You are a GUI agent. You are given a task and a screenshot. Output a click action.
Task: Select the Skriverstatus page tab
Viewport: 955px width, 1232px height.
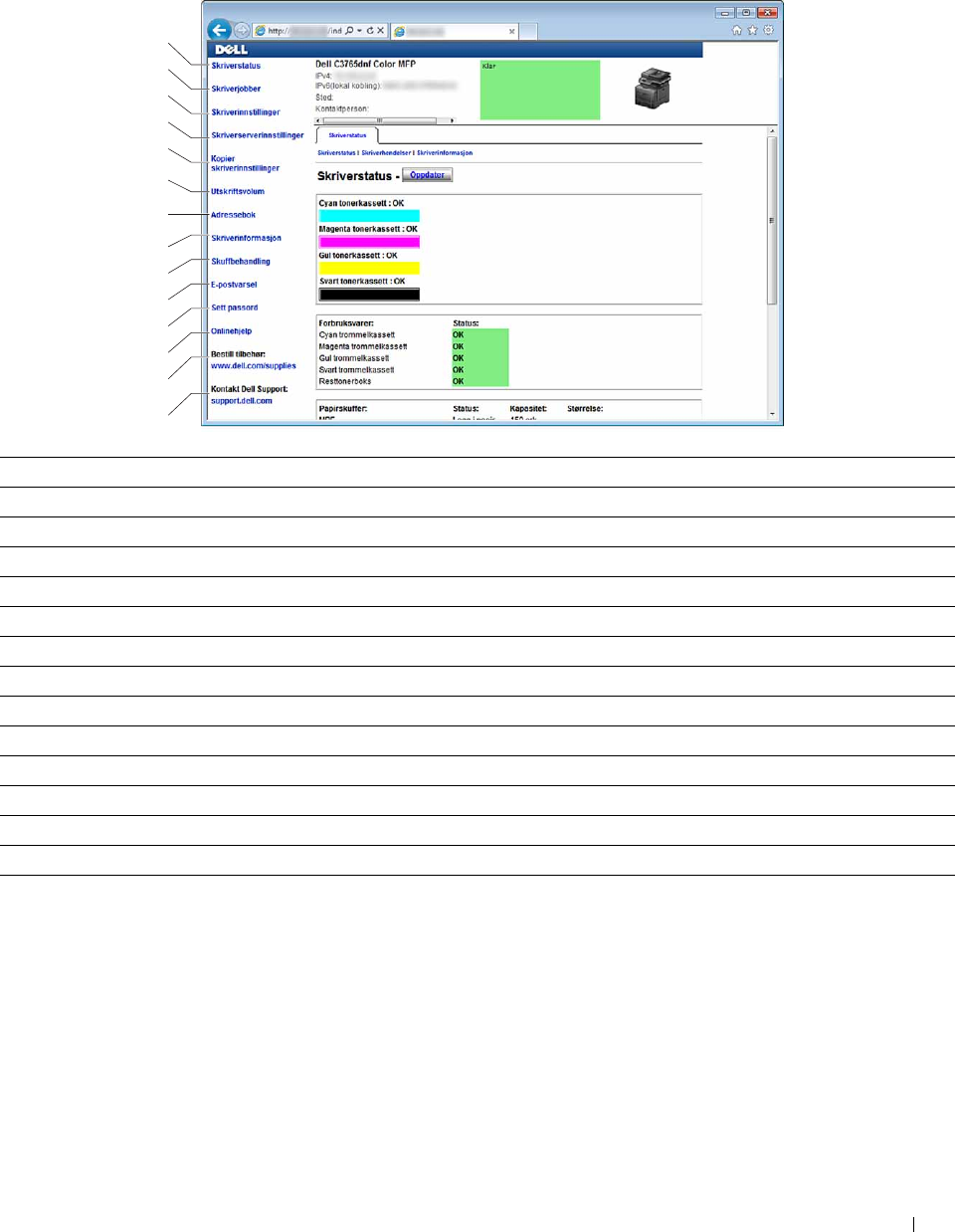point(347,135)
